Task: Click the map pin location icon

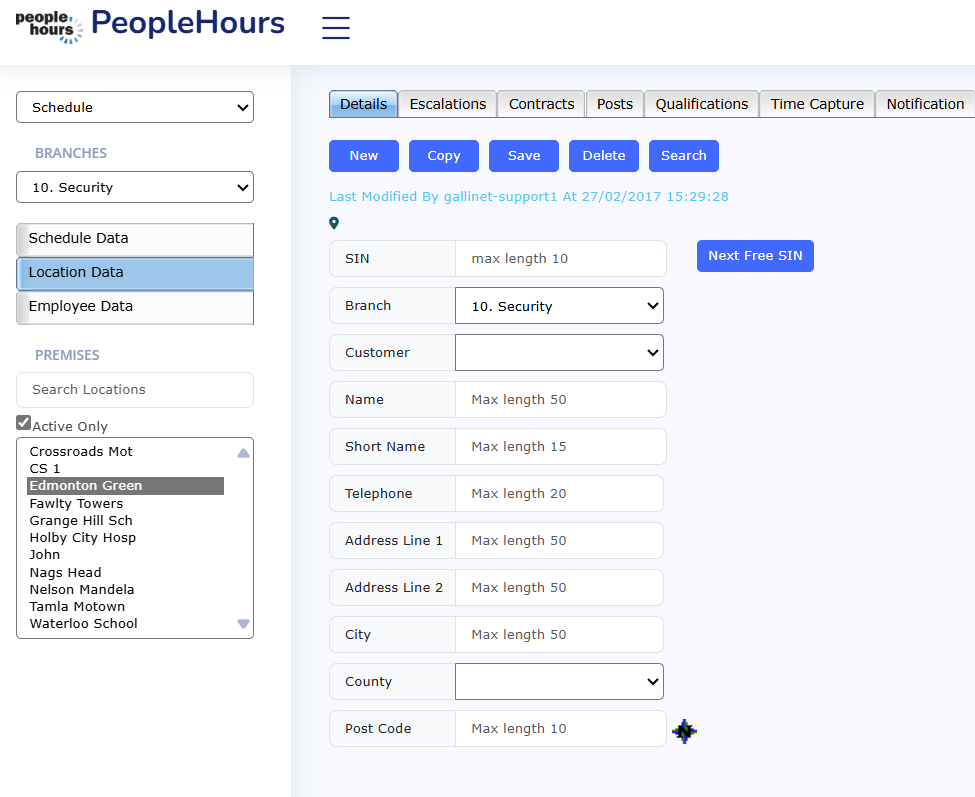Action: tap(334, 223)
